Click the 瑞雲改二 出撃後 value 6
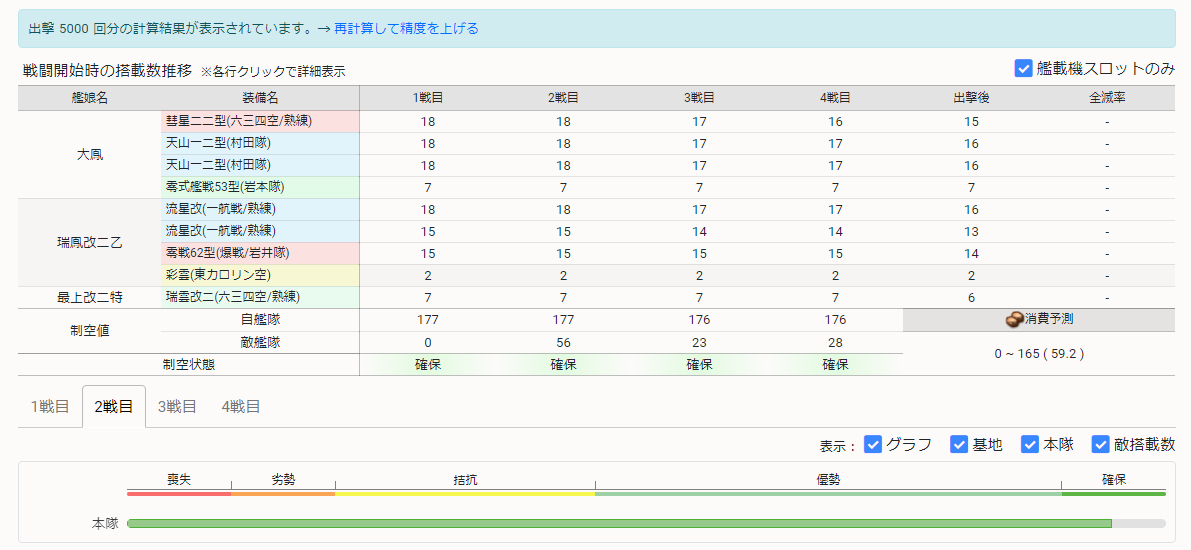1191x550 pixels. click(x=971, y=298)
